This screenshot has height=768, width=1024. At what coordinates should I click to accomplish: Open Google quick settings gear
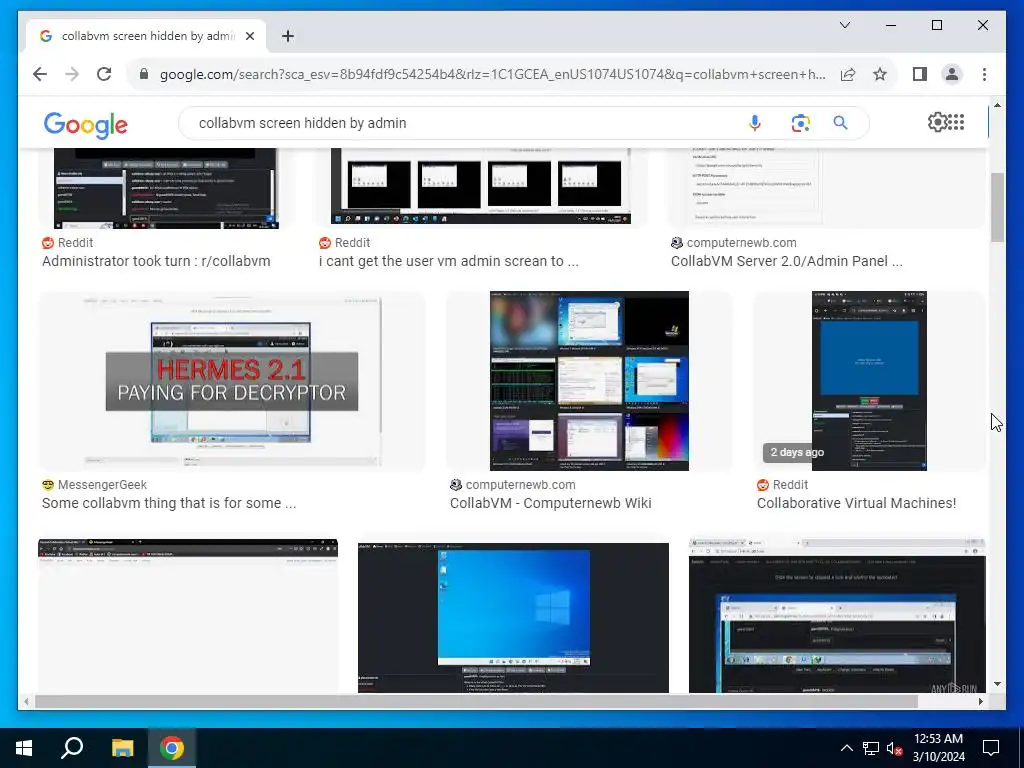(937, 122)
